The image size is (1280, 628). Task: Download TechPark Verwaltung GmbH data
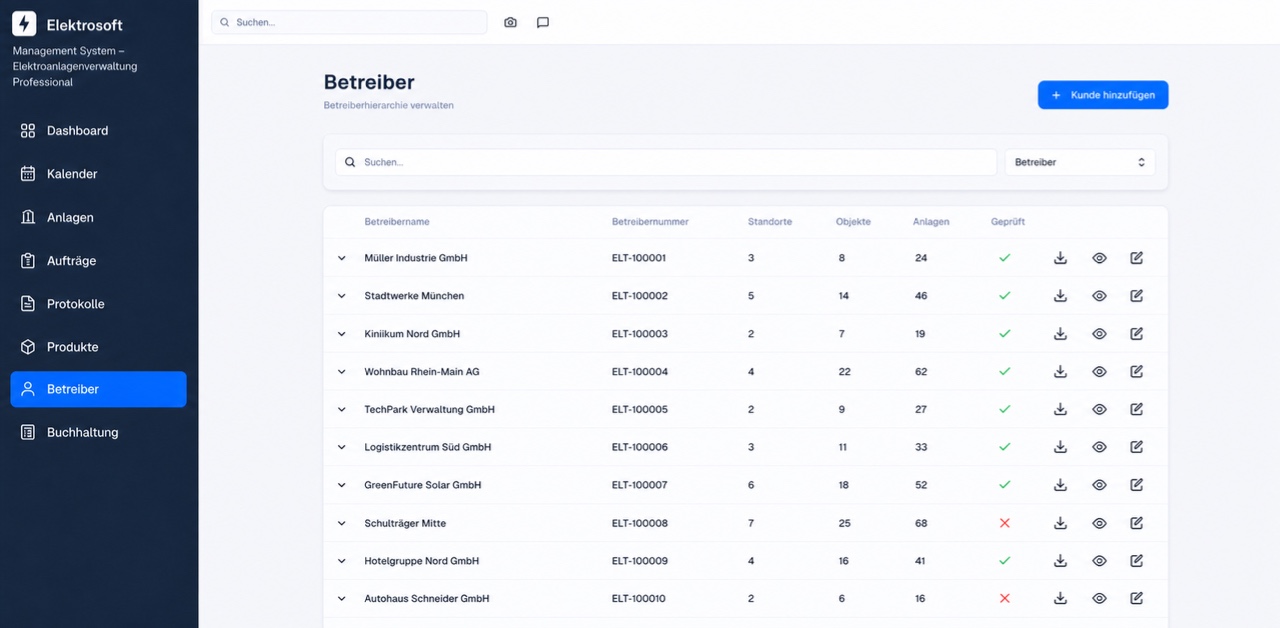(x=1060, y=409)
